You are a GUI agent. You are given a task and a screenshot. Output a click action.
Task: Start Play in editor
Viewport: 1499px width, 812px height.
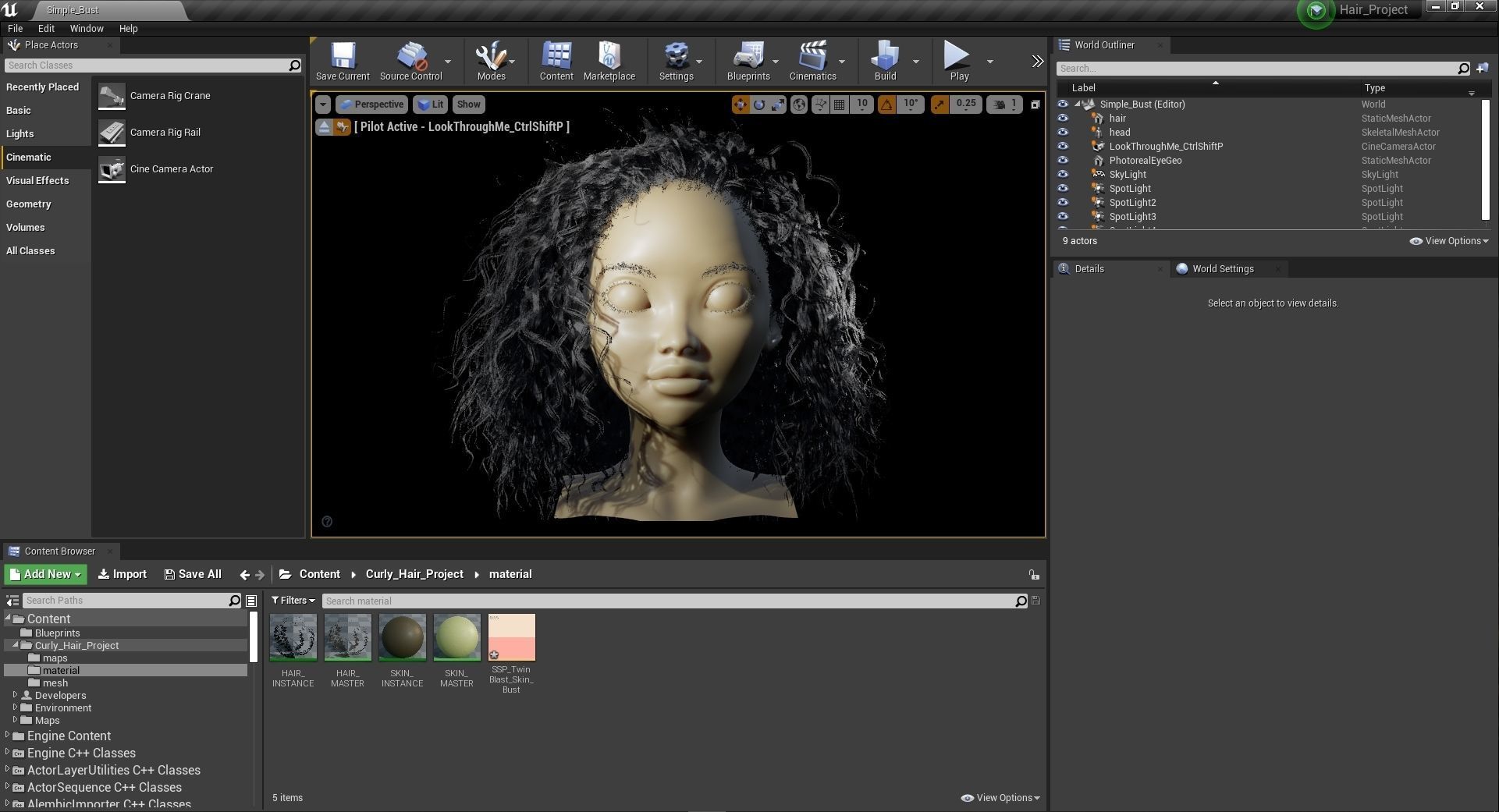[958, 61]
